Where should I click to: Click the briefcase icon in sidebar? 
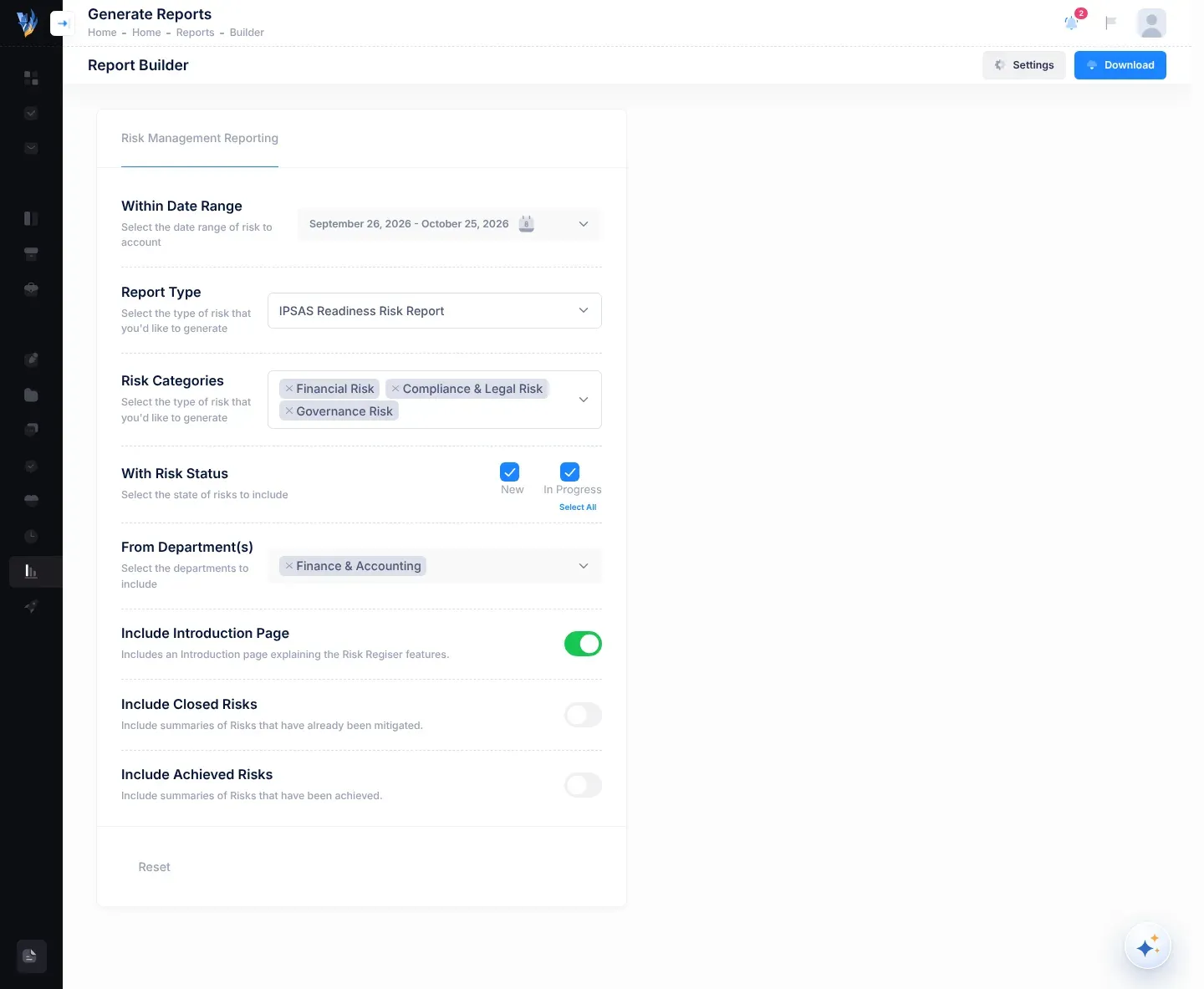(31, 289)
